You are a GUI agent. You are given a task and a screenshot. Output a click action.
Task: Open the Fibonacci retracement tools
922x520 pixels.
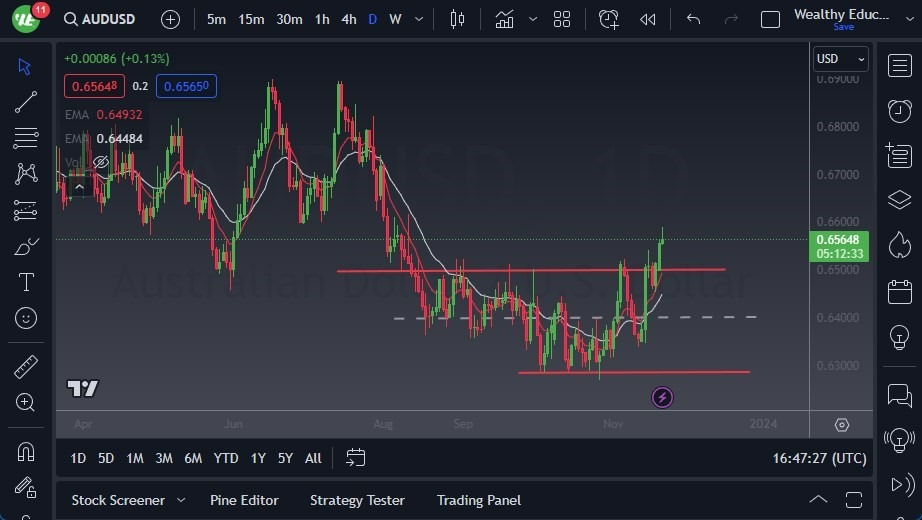(x=25, y=138)
